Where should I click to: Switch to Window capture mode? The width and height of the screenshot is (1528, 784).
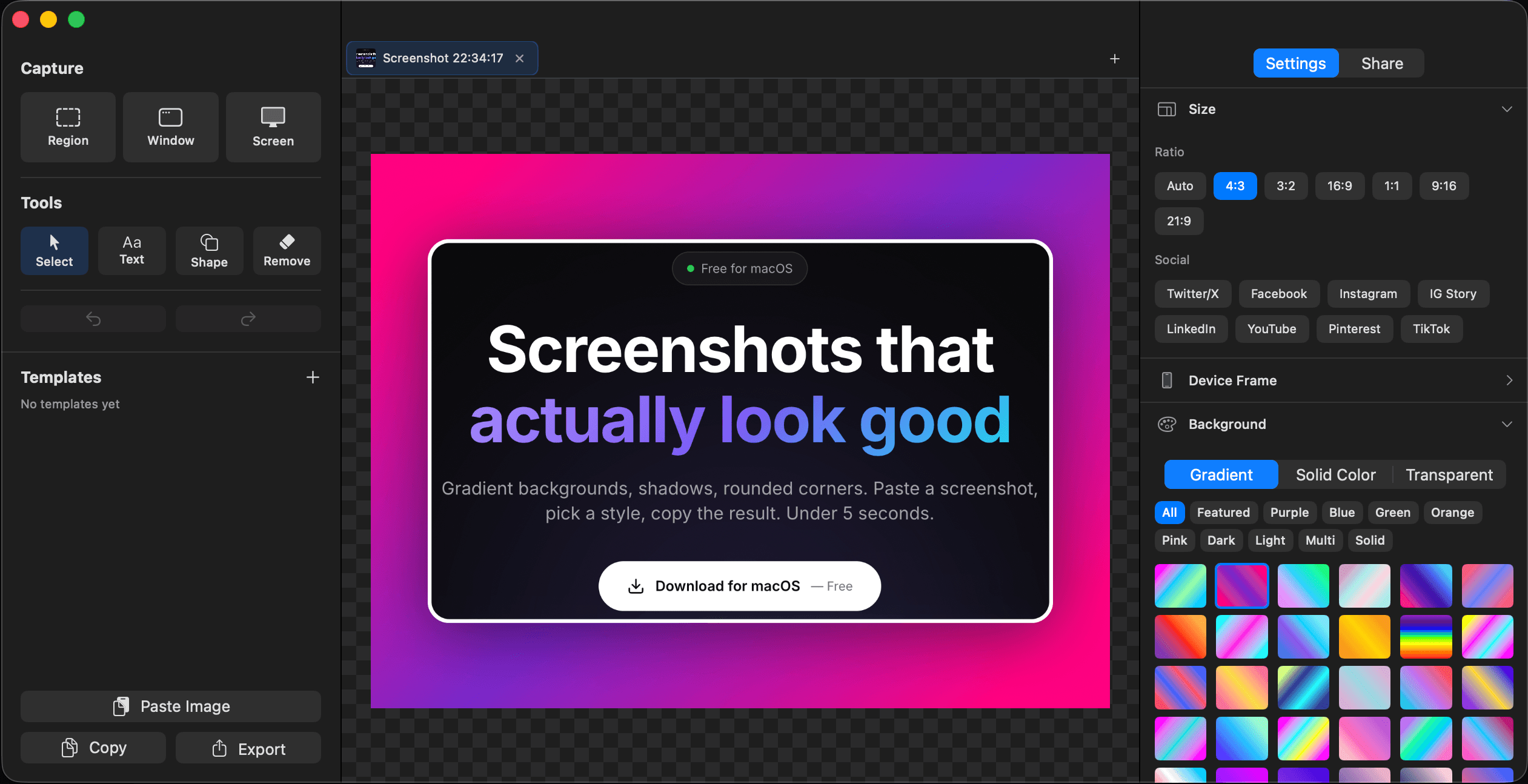click(170, 127)
